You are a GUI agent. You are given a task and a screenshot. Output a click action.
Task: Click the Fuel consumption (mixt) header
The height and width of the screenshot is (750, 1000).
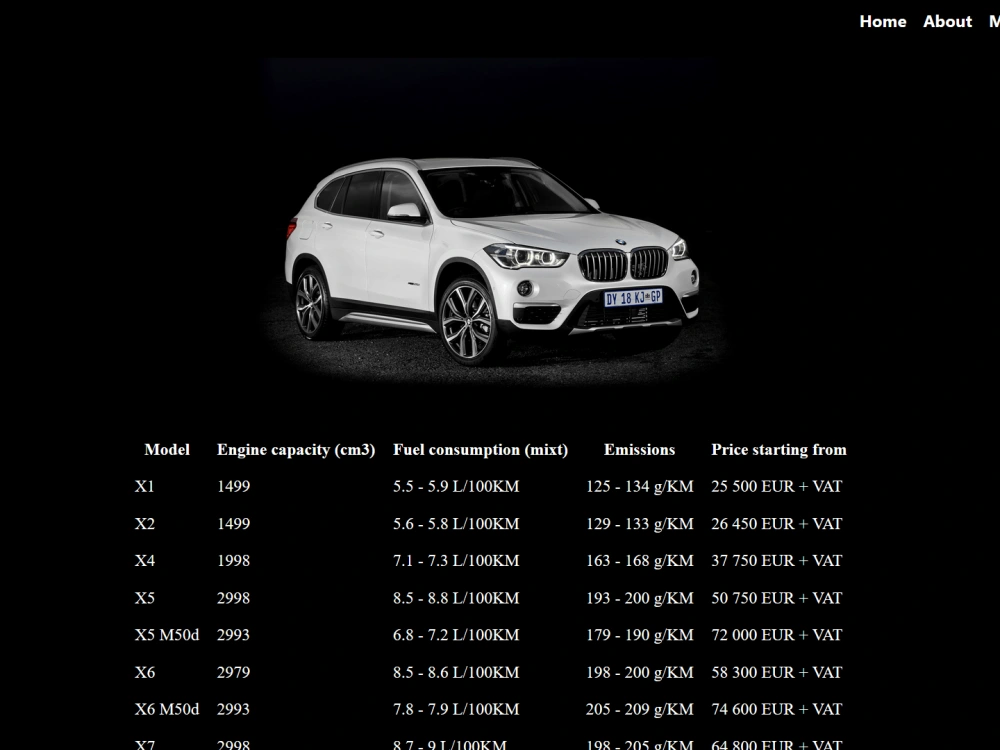tap(480, 450)
